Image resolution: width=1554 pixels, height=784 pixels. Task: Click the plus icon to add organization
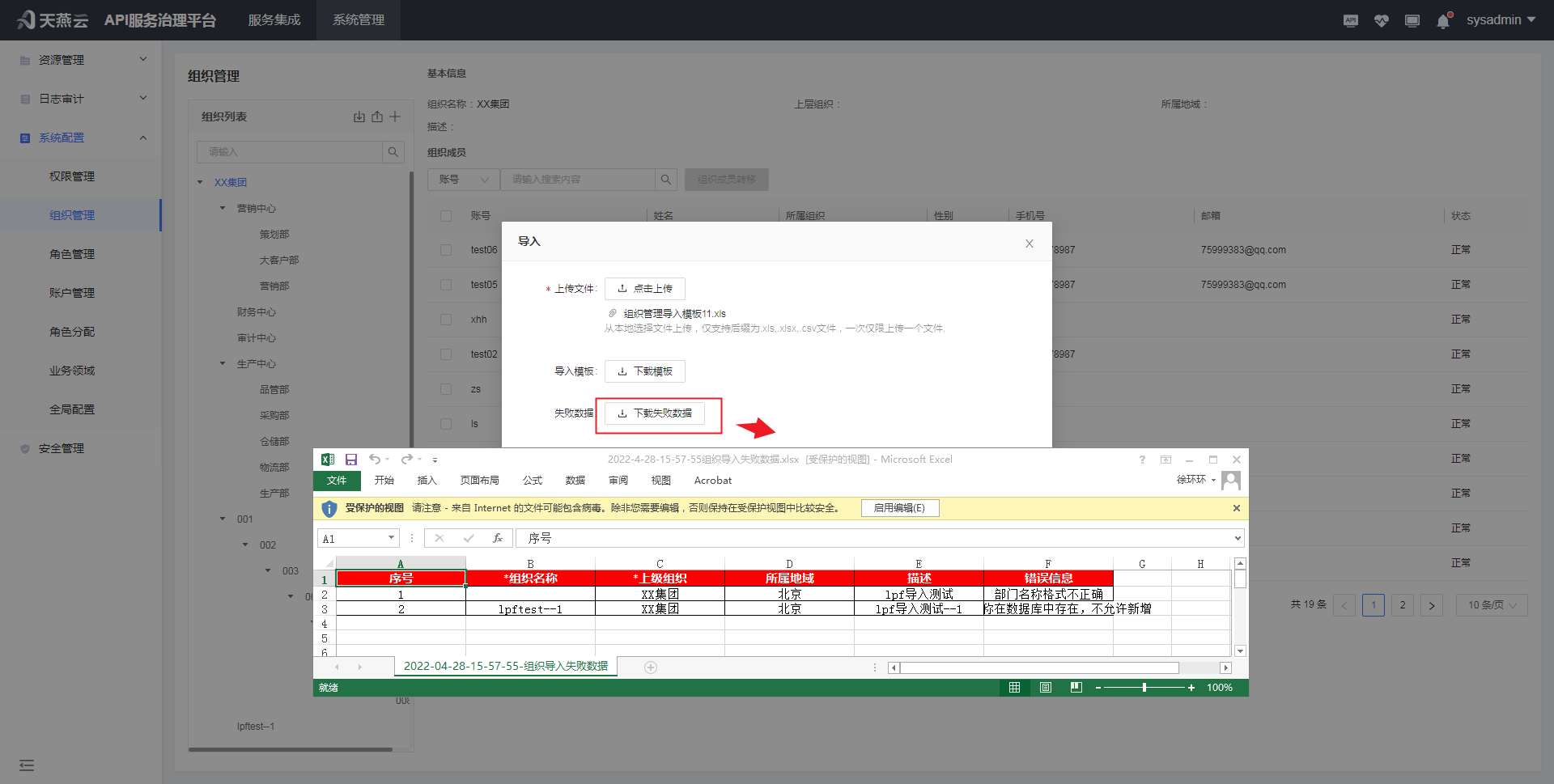395,117
